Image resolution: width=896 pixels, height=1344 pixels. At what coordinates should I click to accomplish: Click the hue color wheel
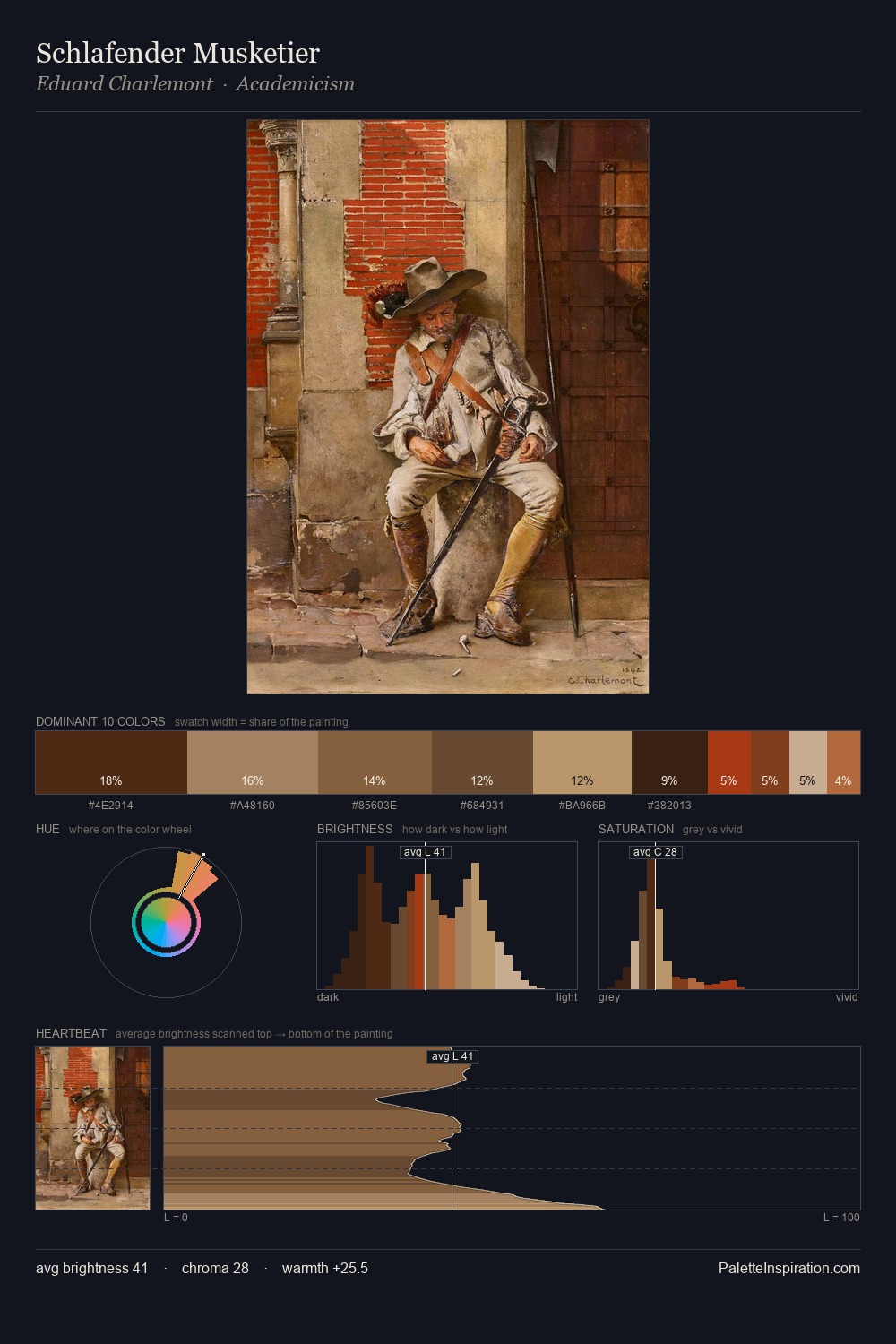pyautogui.click(x=166, y=922)
